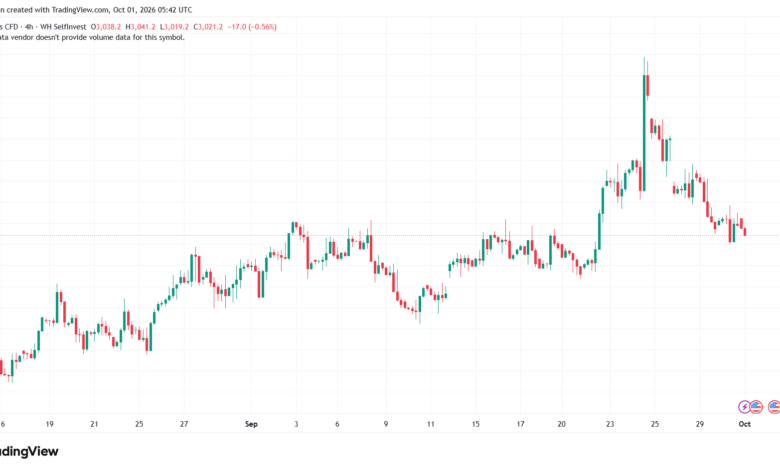Click the 9 date label on the time axis
Screen dimensions: 780x470
click(386, 424)
